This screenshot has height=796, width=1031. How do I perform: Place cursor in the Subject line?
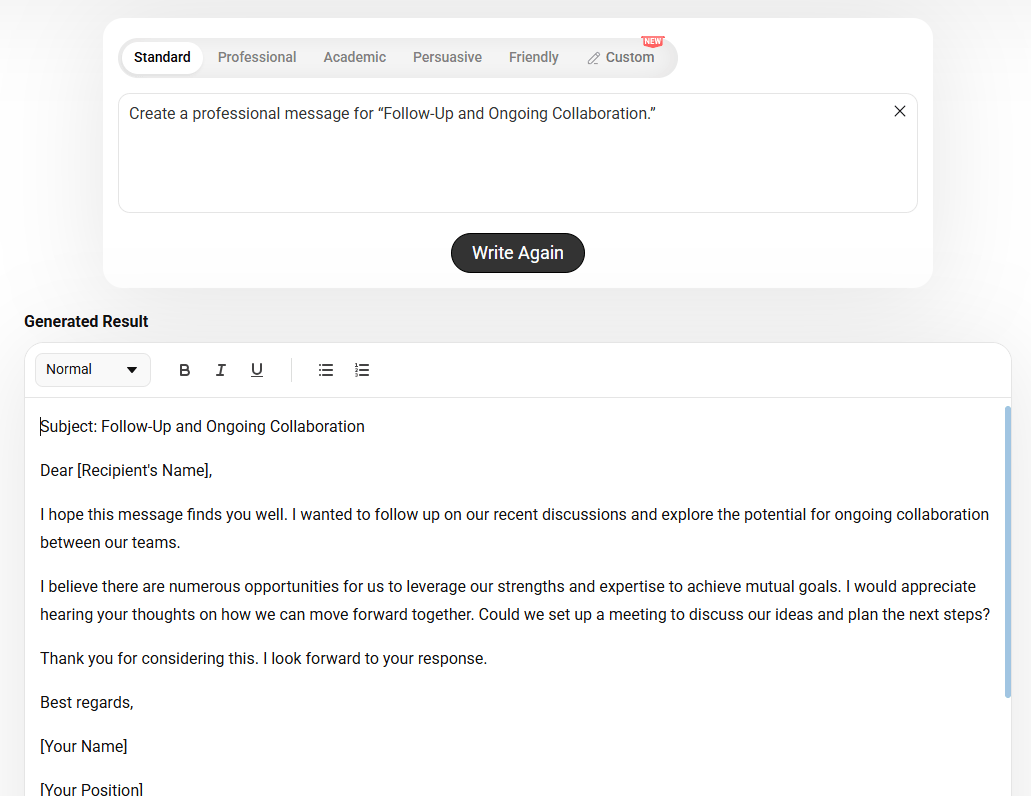pyautogui.click(x=203, y=427)
